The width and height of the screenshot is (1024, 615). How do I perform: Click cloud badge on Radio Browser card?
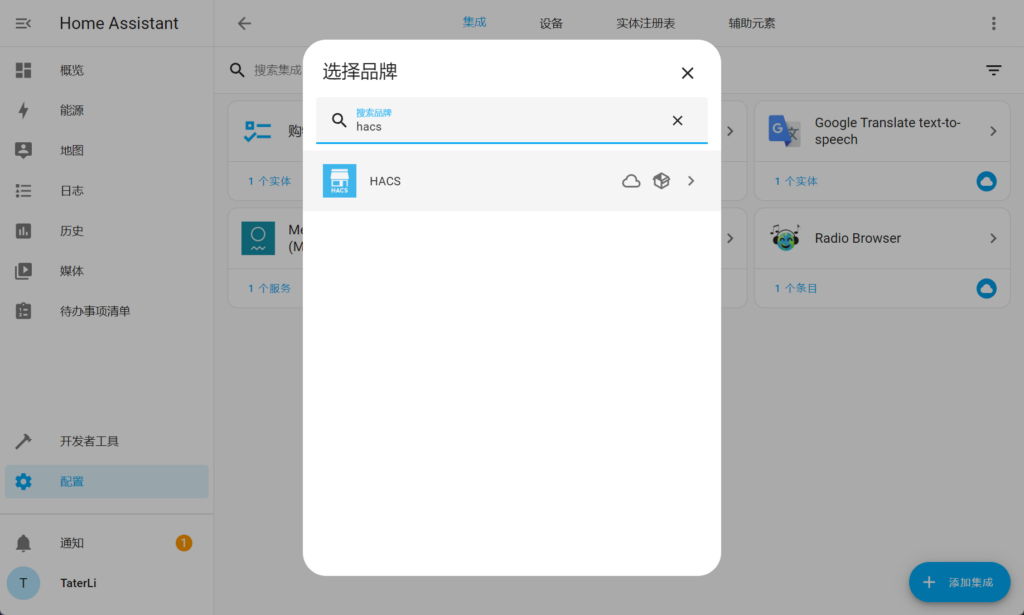pos(986,288)
